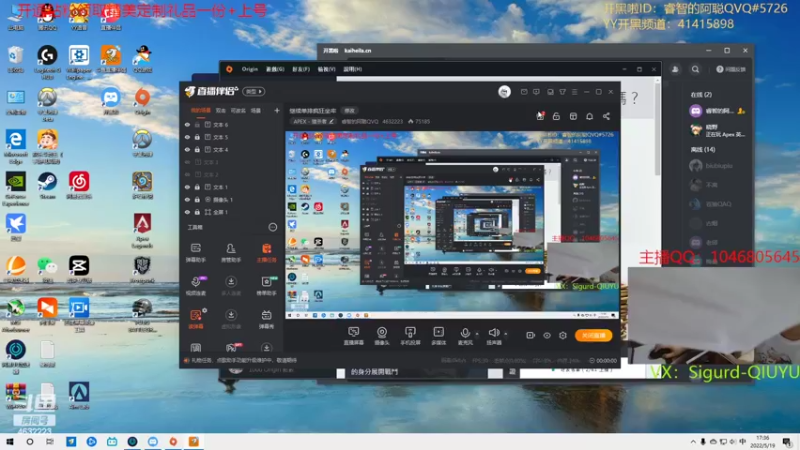Viewport: 800px width, 450px height.
Task: Open the 好友(F) menu in Origin
Action: (x=301, y=69)
